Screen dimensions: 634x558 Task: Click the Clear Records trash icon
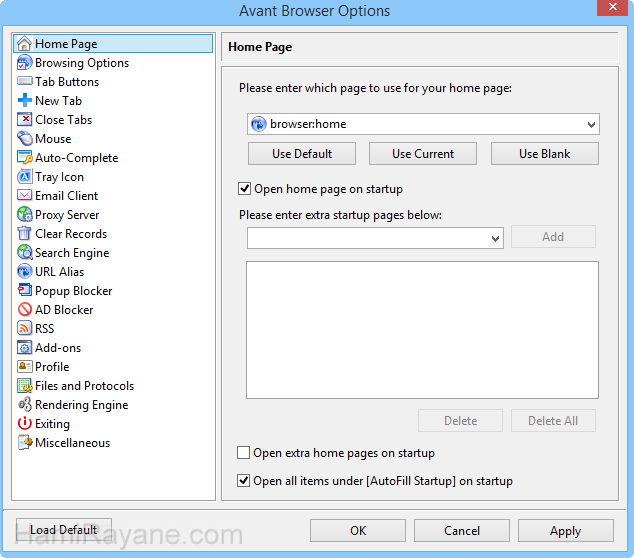pos(25,234)
